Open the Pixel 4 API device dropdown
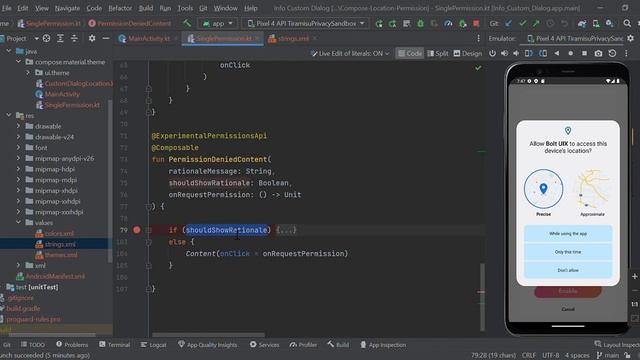This screenshot has width=640, height=360. (306, 24)
